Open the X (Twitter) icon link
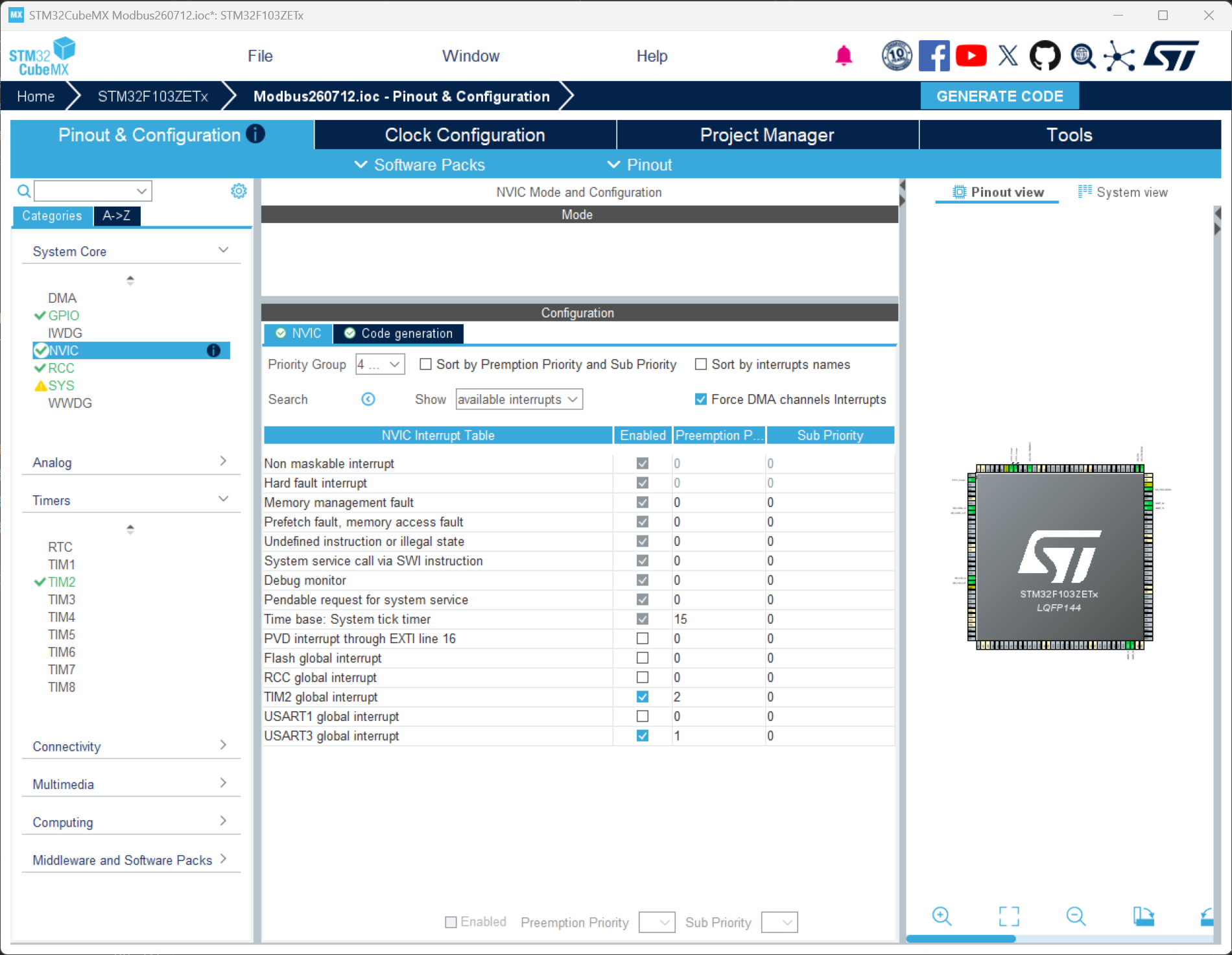 coord(1008,56)
